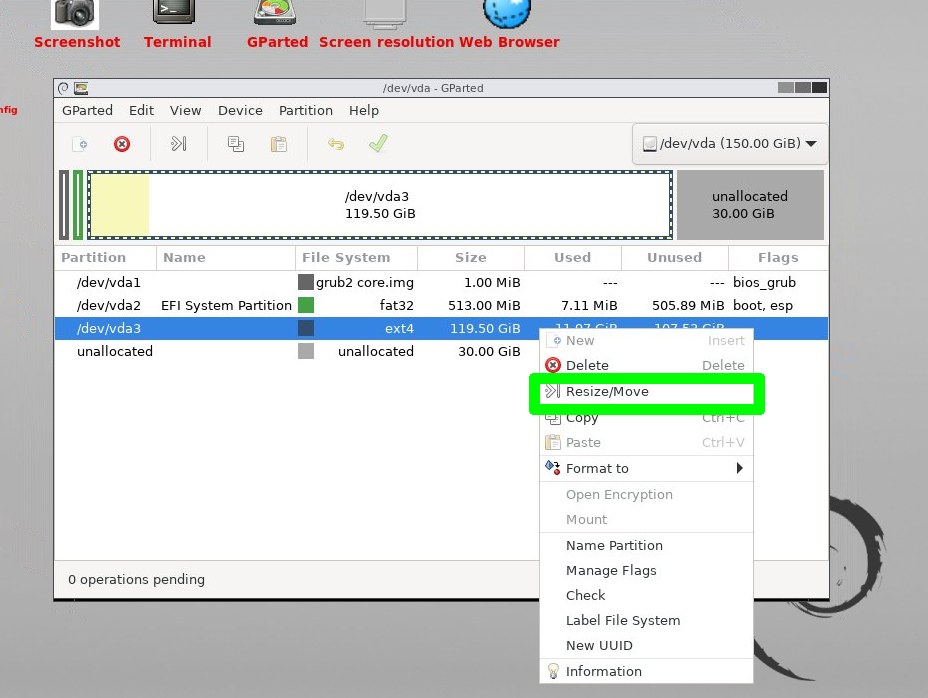Open the Partition menu in menu bar
The width and height of the screenshot is (928, 698).
[305, 111]
